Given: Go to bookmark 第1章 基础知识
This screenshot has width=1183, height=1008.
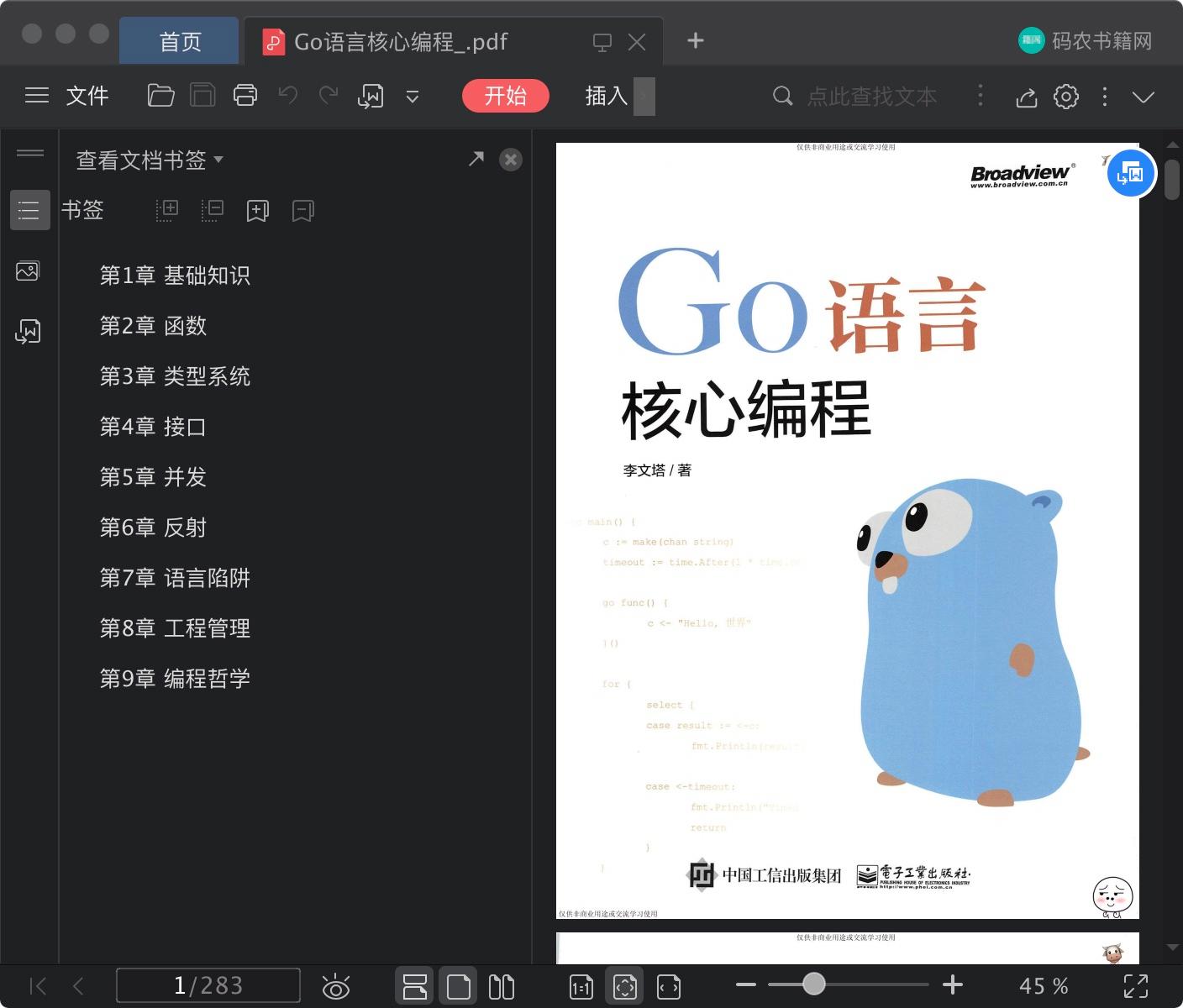Looking at the screenshot, I should [x=175, y=276].
